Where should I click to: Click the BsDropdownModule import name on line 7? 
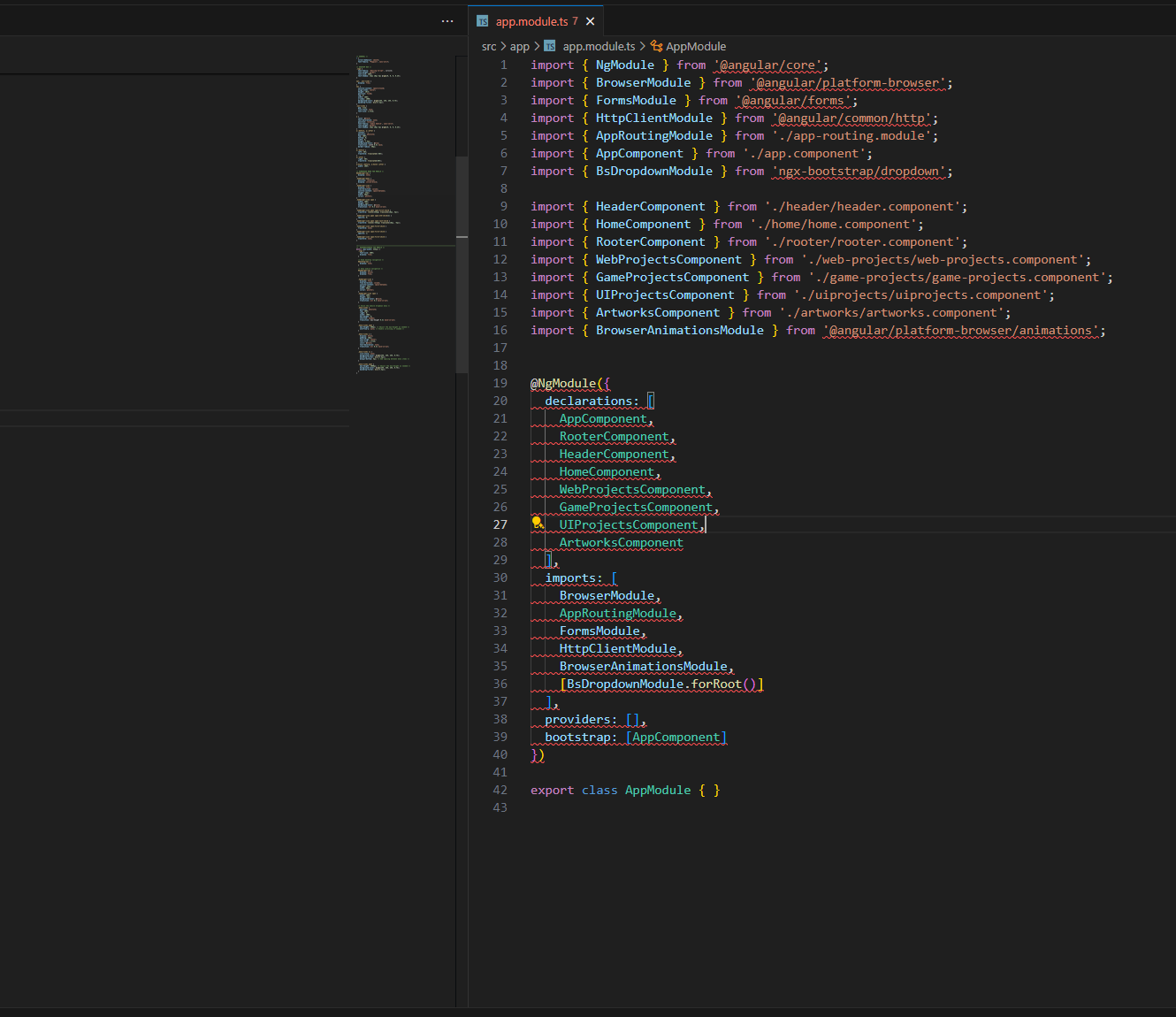pos(653,171)
